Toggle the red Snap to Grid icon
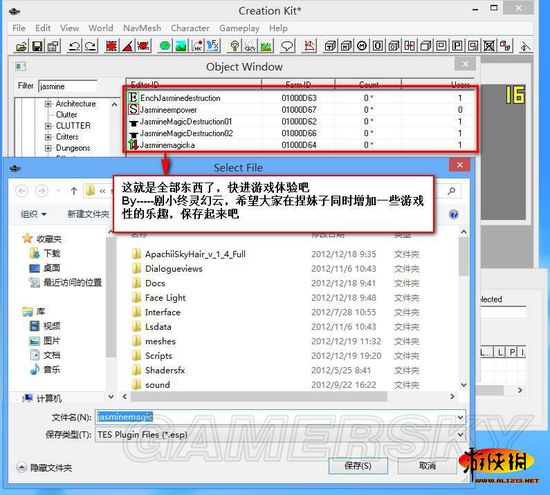Image resolution: width=550 pixels, height=495 pixels. 112,46
